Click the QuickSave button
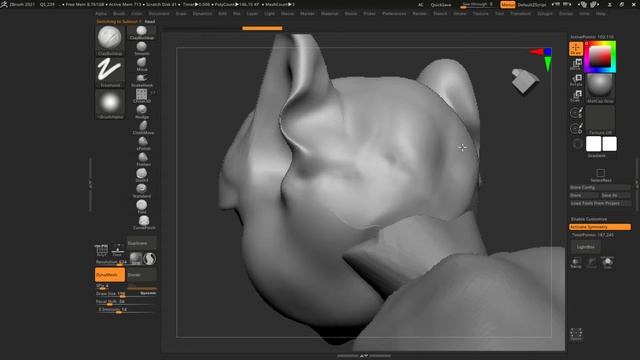The height and width of the screenshot is (360, 640). 441,5
